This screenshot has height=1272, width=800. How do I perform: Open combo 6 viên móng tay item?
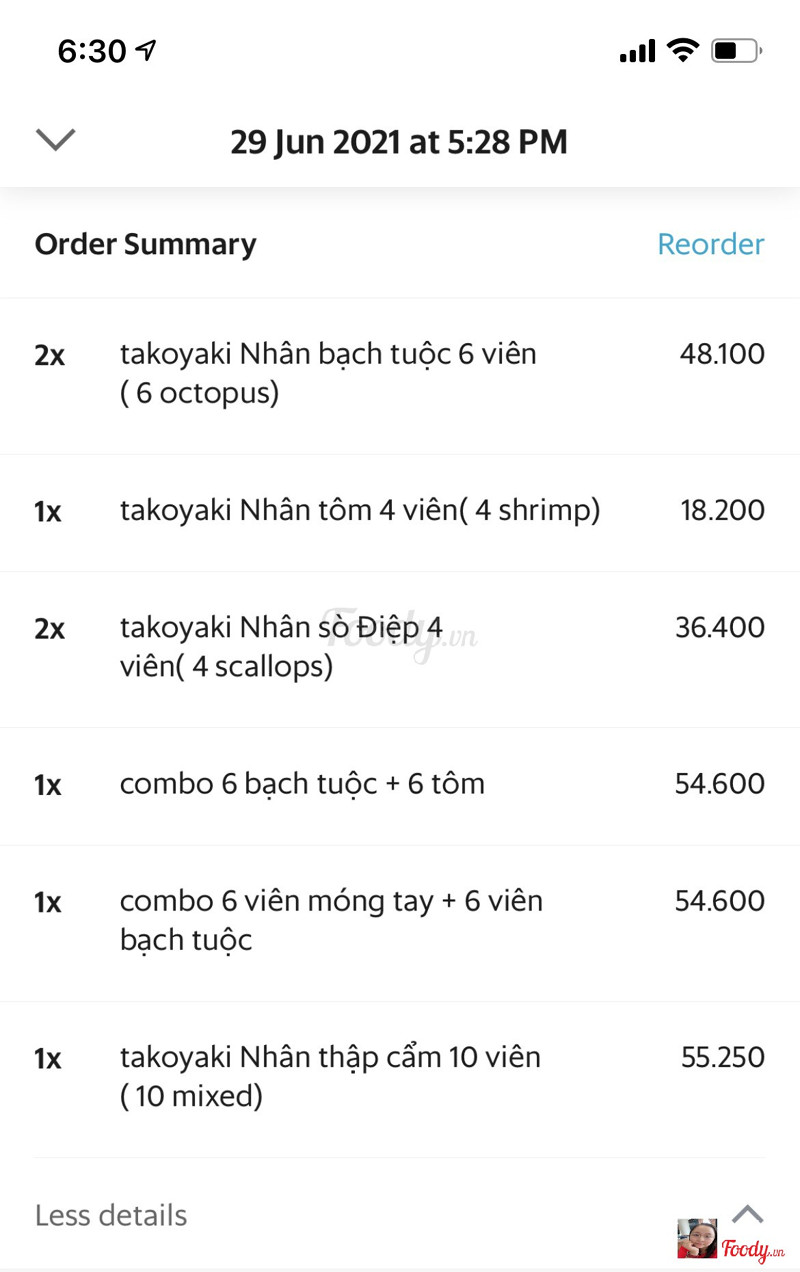tap(400, 922)
